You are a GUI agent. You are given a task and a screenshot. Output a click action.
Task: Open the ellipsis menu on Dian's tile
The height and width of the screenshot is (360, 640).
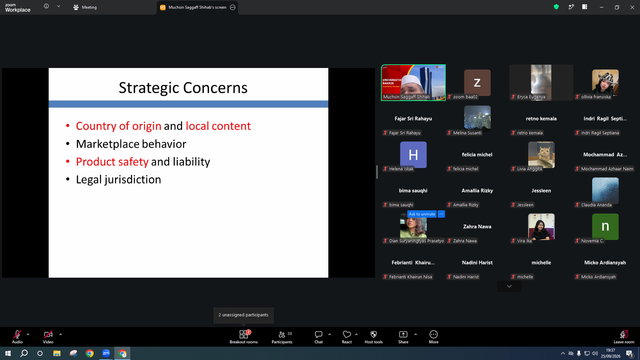[441, 214]
